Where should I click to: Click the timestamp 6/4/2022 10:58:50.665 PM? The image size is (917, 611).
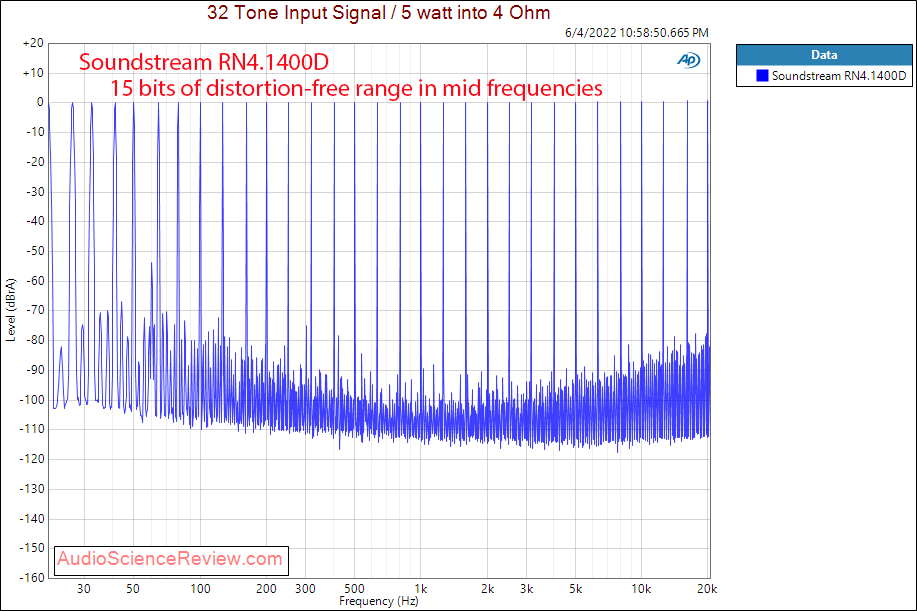tap(636, 33)
